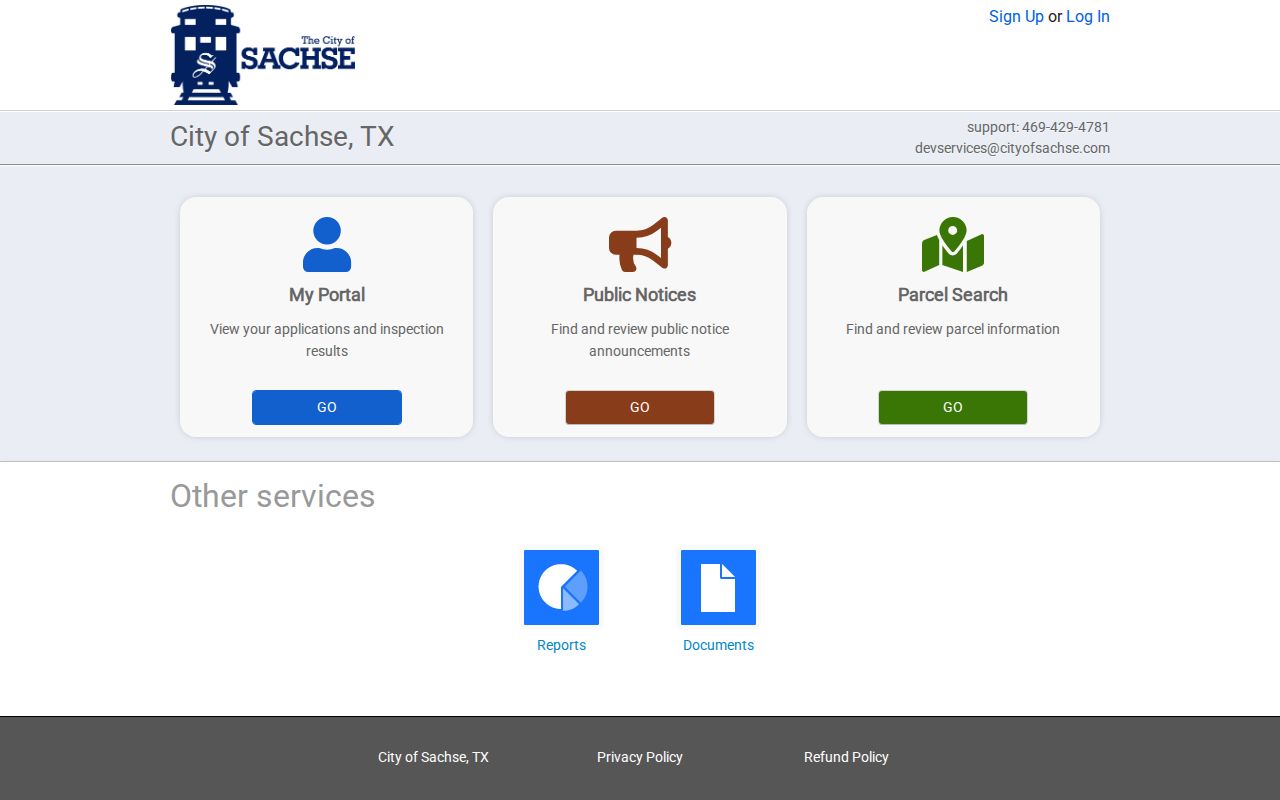Click the City of Sachse trolley logo
The width and height of the screenshot is (1280, 800).
click(x=263, y=55)
